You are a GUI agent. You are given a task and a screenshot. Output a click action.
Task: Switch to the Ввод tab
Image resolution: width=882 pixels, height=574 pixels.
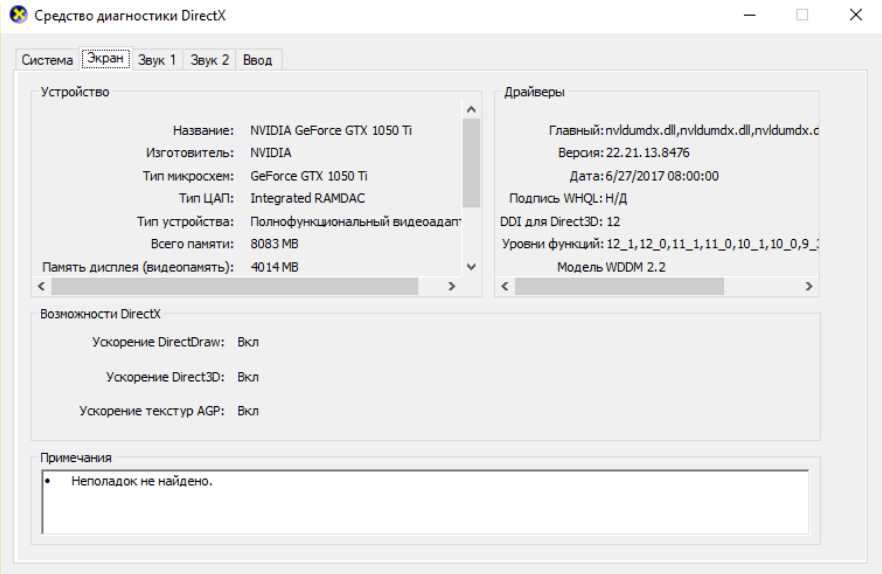pos(257,60)
